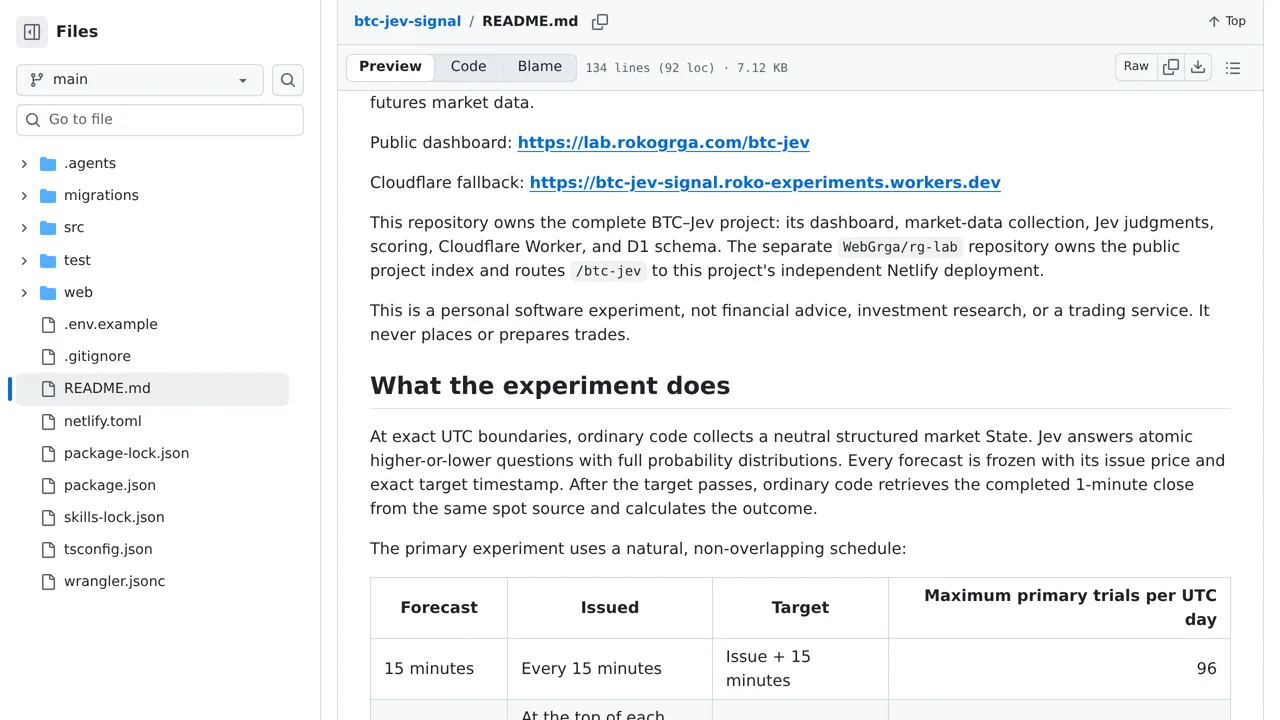
Task: Collapse the file tree side panel icon
Action: 32,32
